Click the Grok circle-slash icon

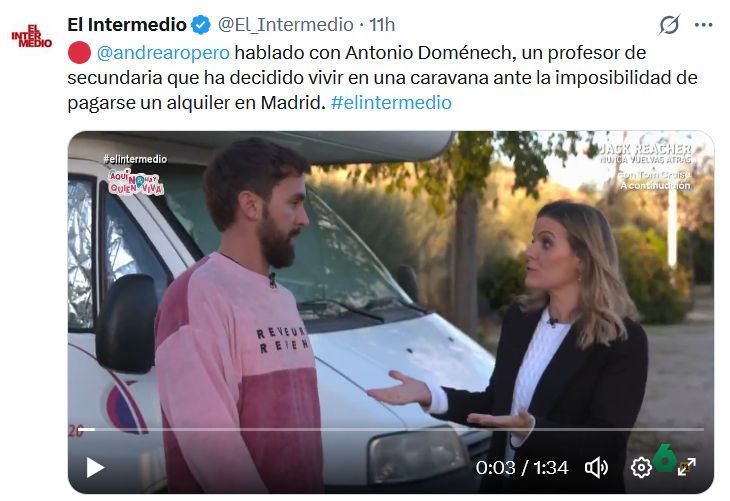669,25
